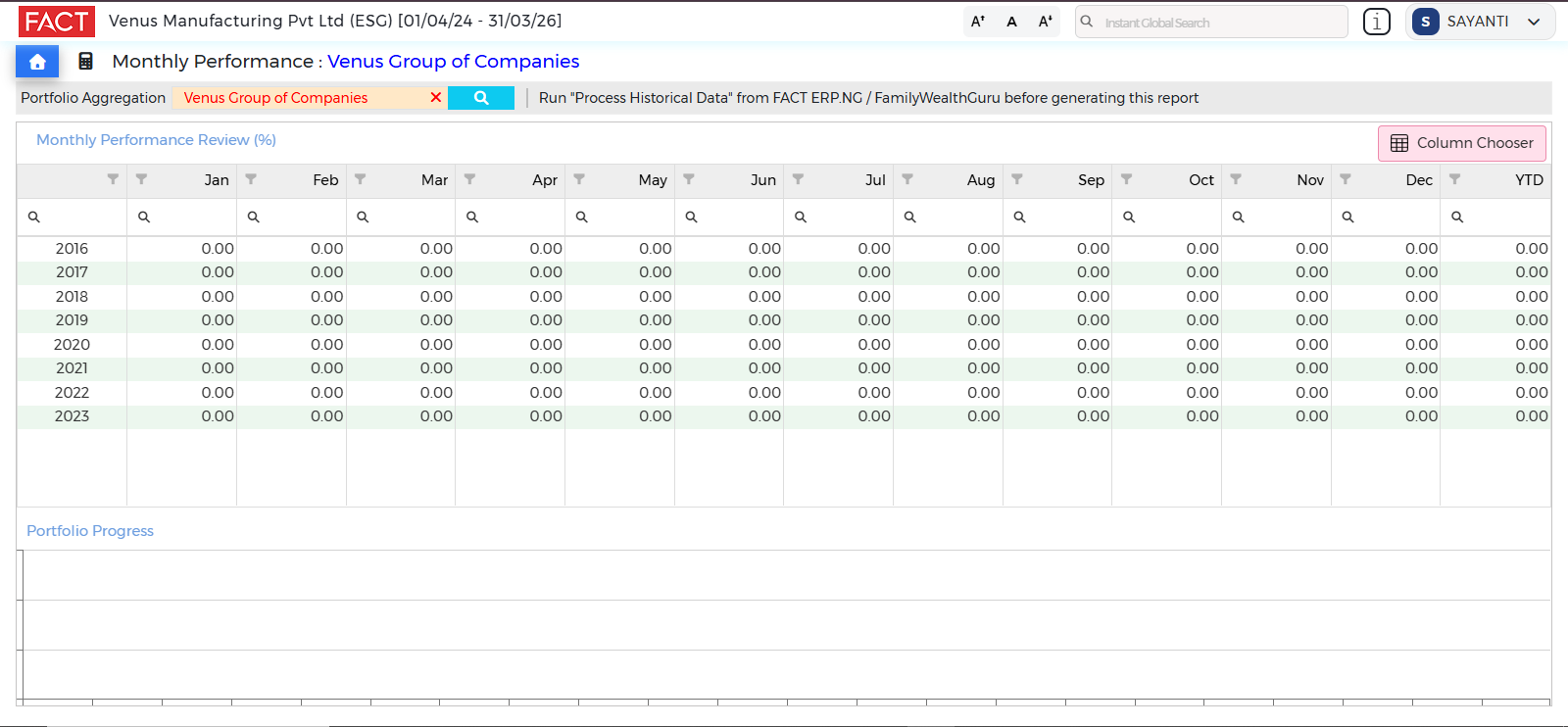Open filter for the Dec column
The width and height of the screenshot is (1568, 727).
point(1346,179)
